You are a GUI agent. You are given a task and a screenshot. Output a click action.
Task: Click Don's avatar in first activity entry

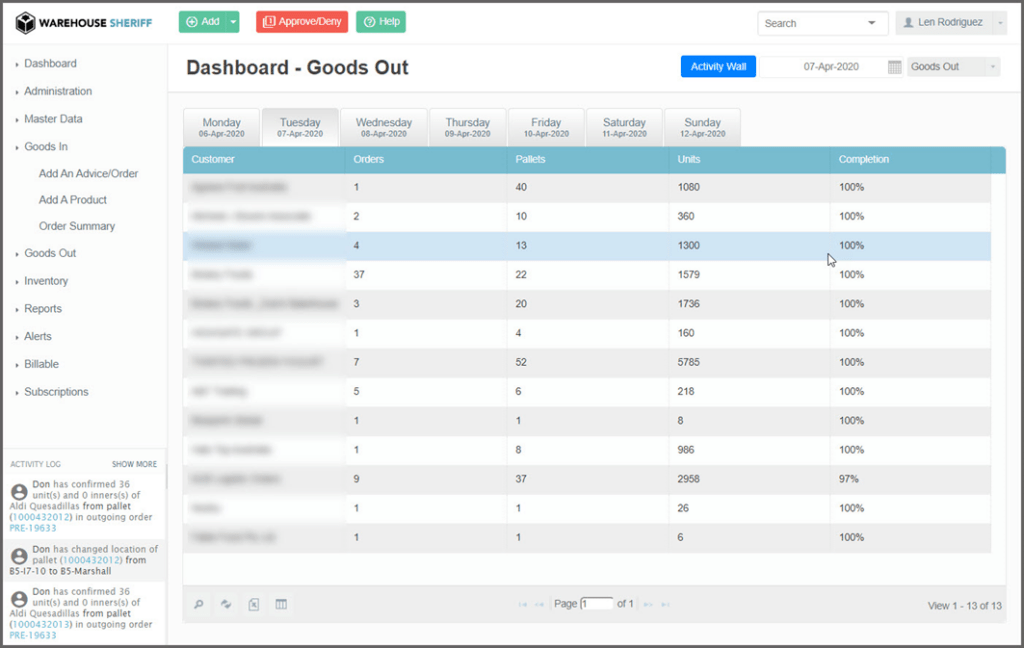click(x=19, y=492)
